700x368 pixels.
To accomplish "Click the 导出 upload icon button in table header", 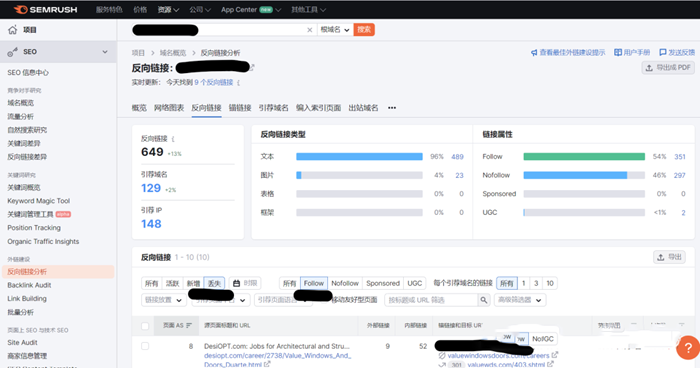I will (669, 257).
